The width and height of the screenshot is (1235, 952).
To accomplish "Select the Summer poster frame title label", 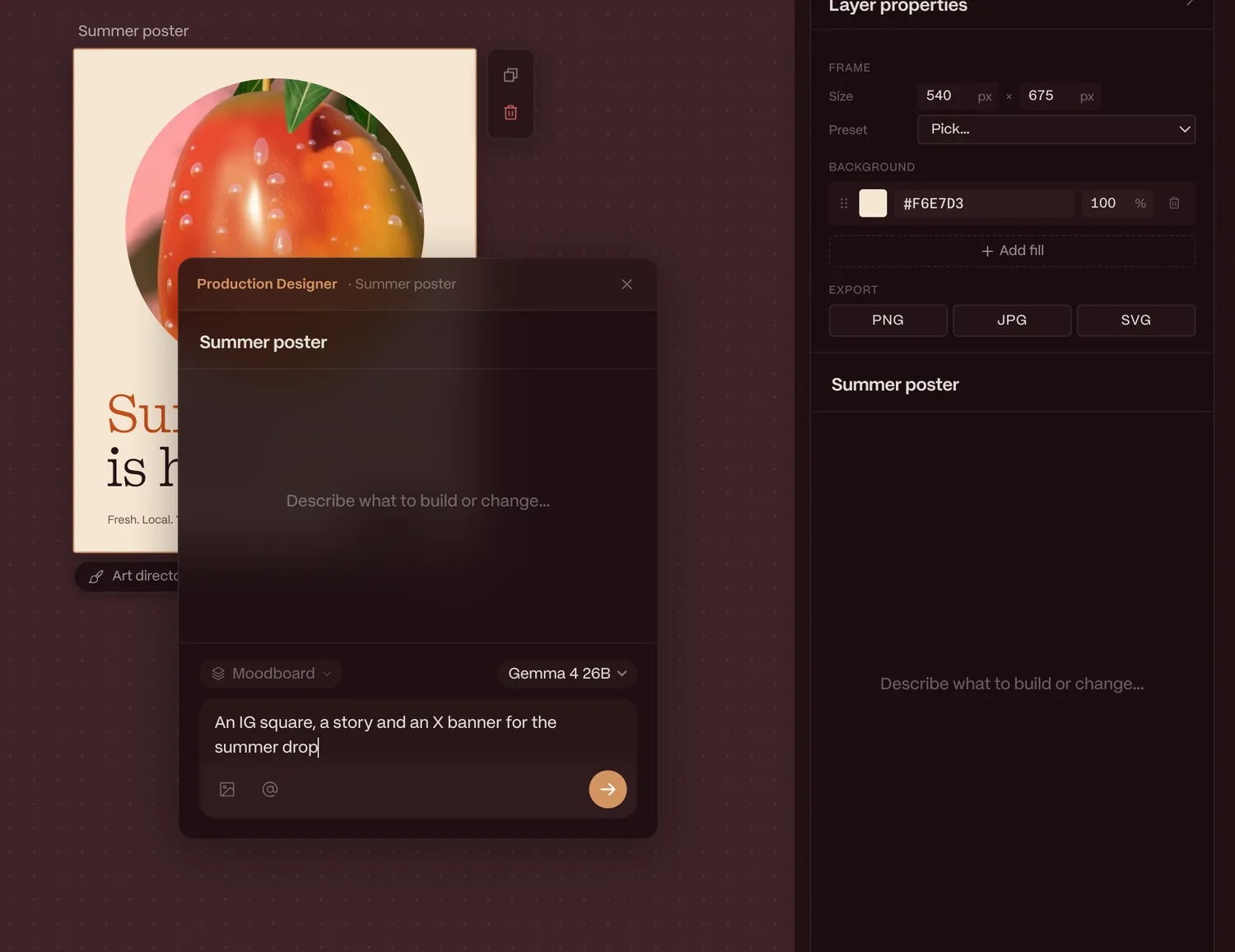I will point(133,30).
